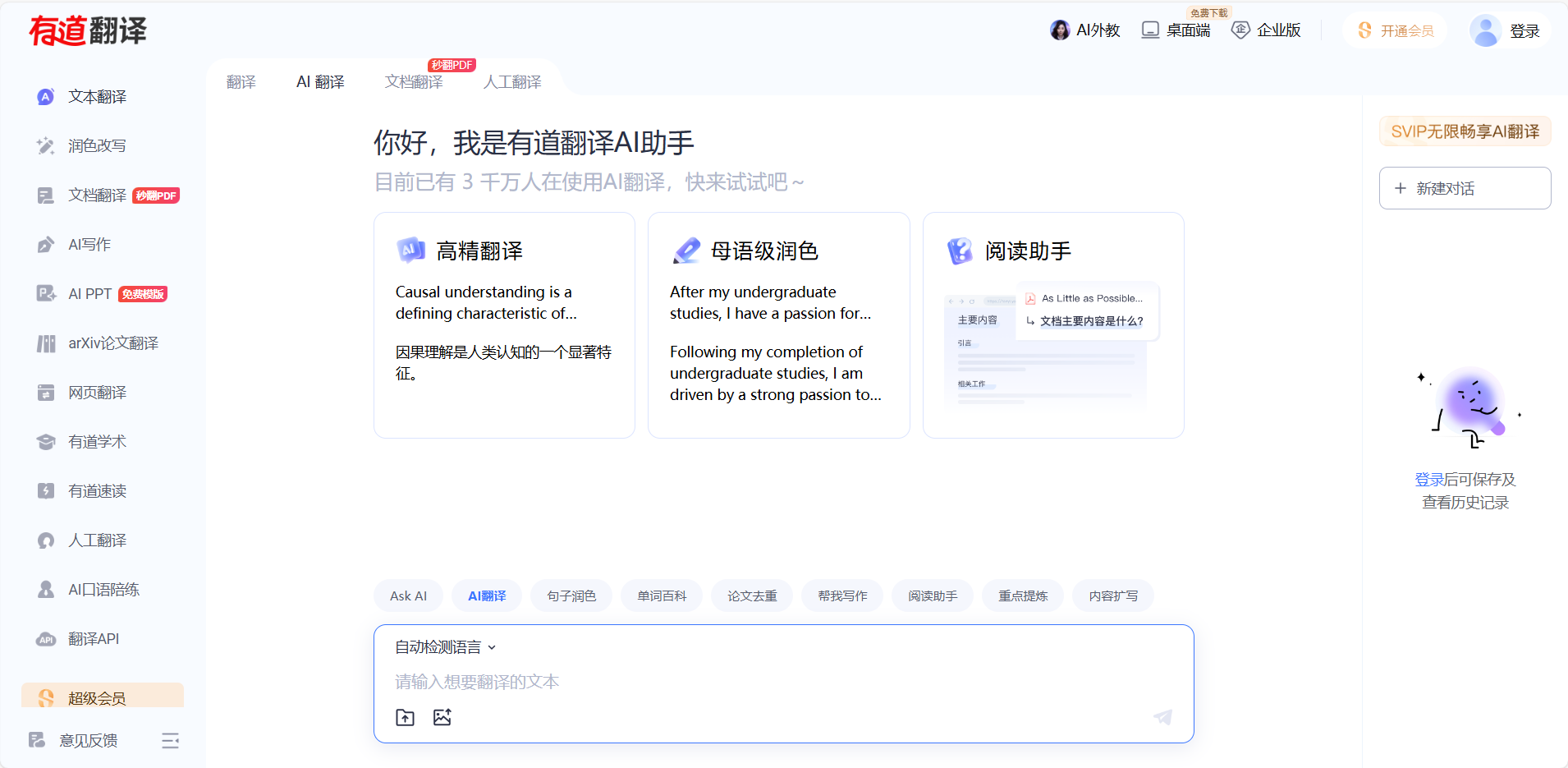Open 网页翻译 browser icon

tap(46, 393)
